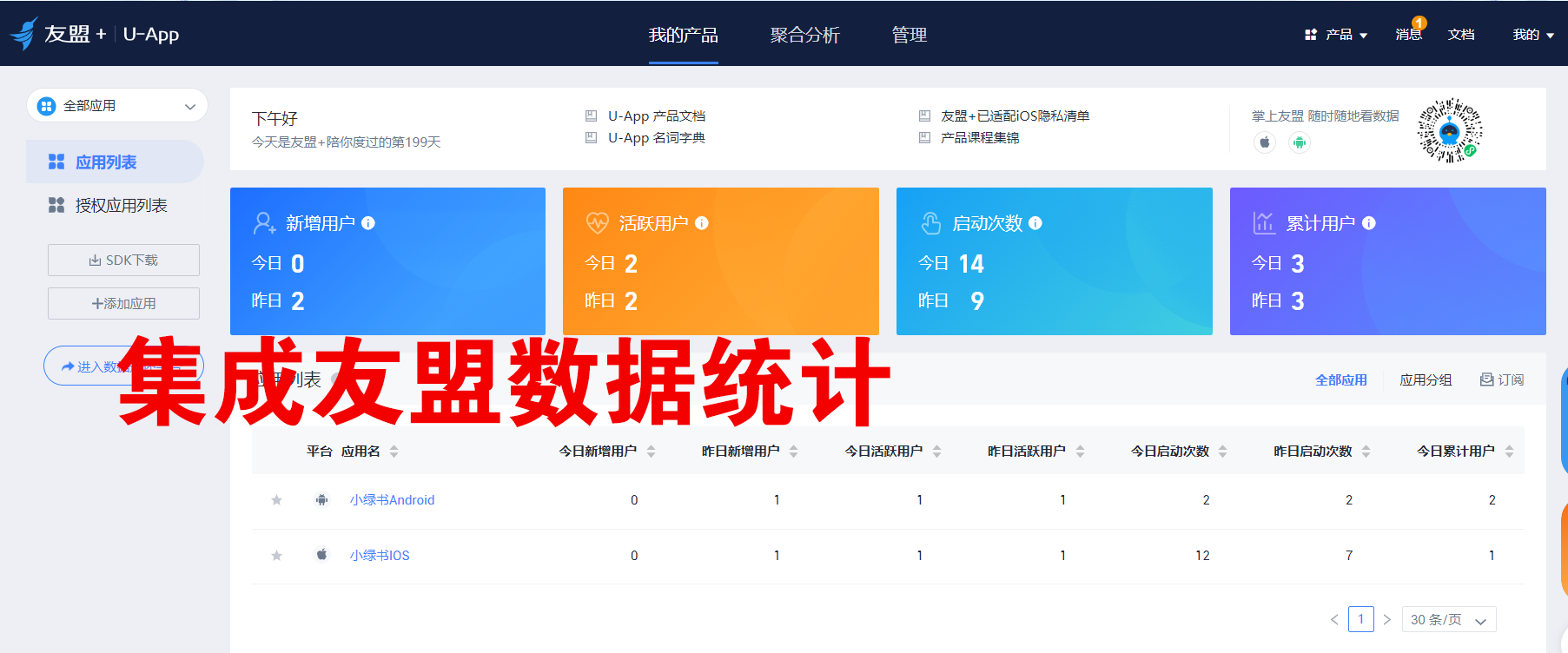Screen dimensions: 1568x653
Task: Click info icon beside 活跃用户
Action: click(702, 223)
